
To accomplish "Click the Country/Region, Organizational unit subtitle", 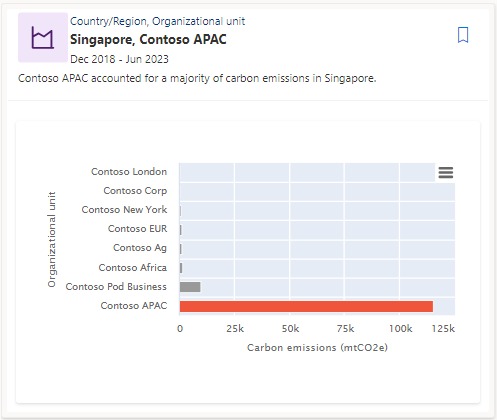I will point(157,21).
